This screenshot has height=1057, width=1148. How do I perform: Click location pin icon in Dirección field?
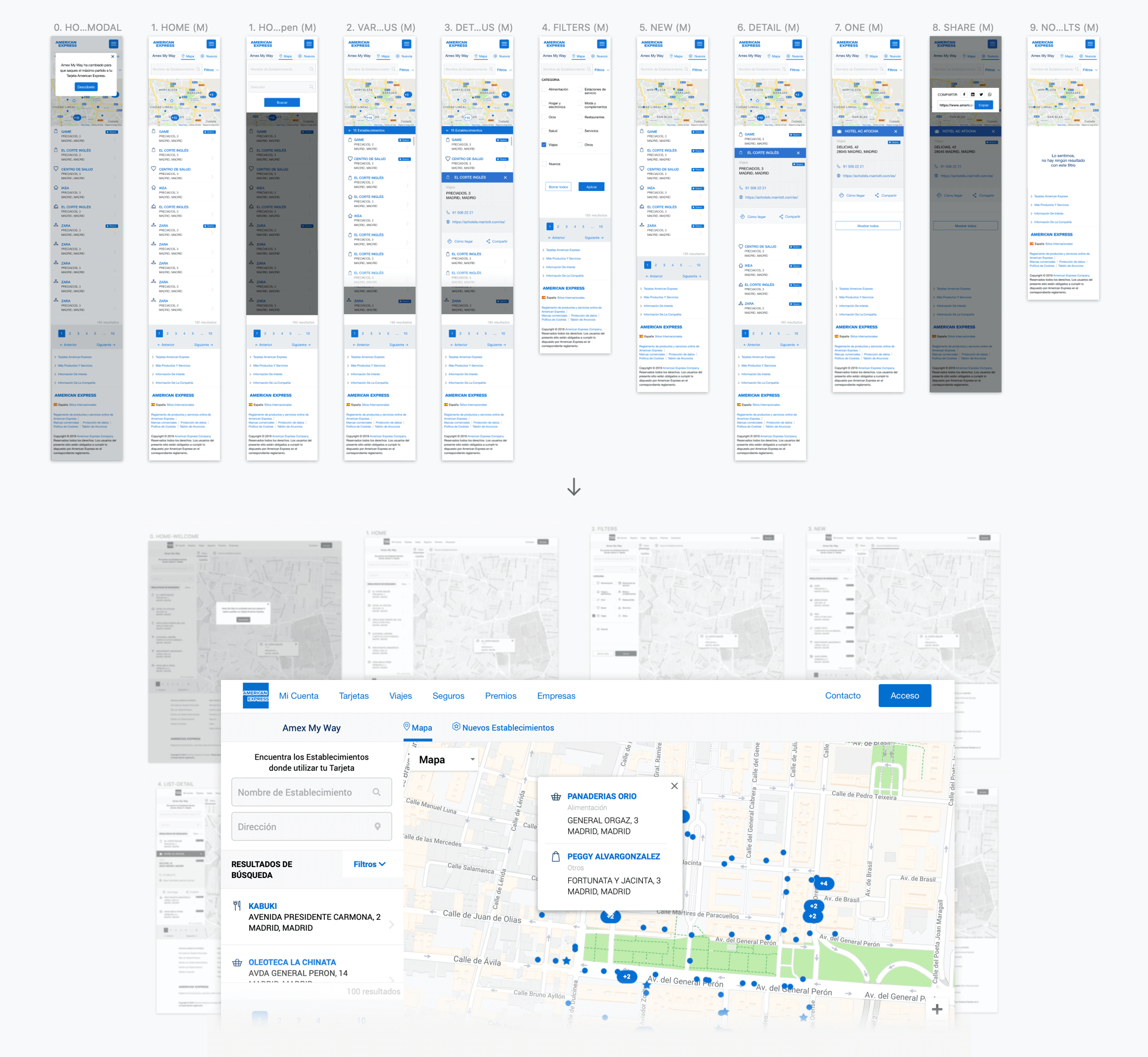tap(377, 826)
